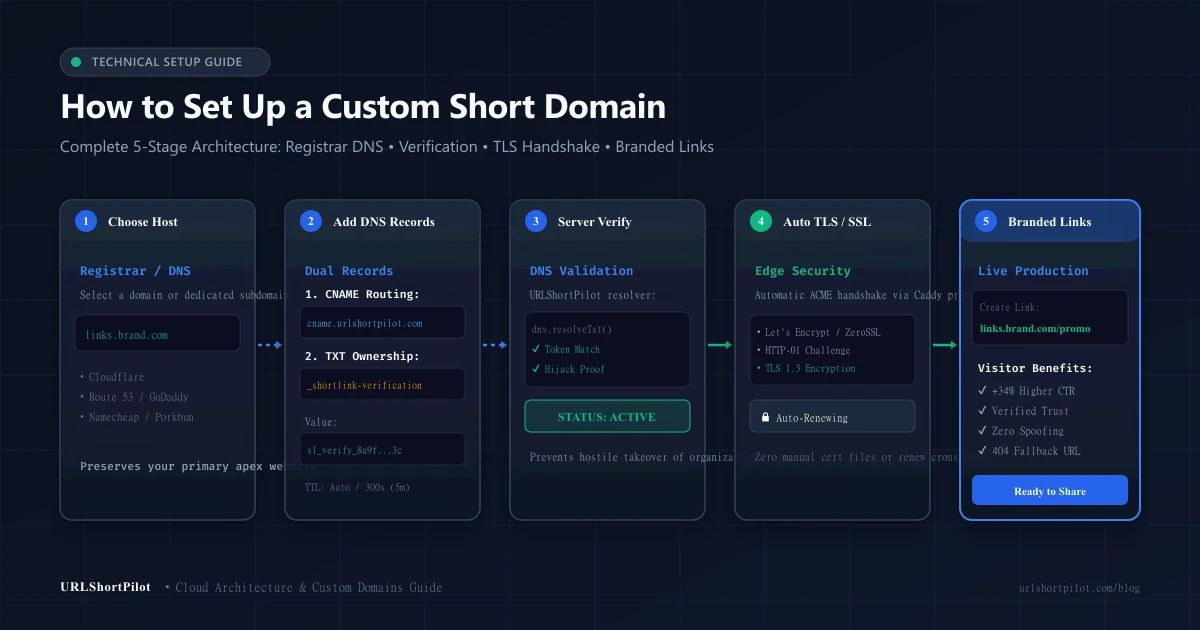
Task: Click the Namecheap / Porkbun list item
Action: coord(137,417)
